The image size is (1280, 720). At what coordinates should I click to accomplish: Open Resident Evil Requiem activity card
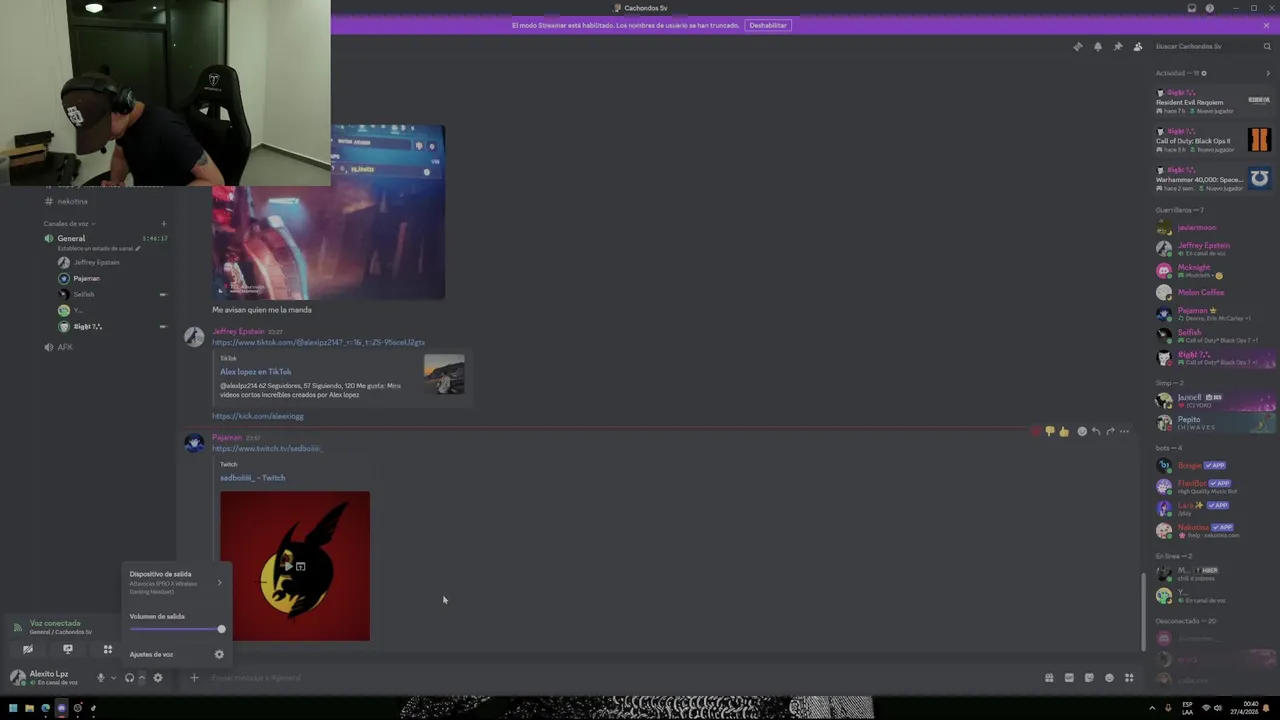pyautogui.click(x=1213, y=102)
